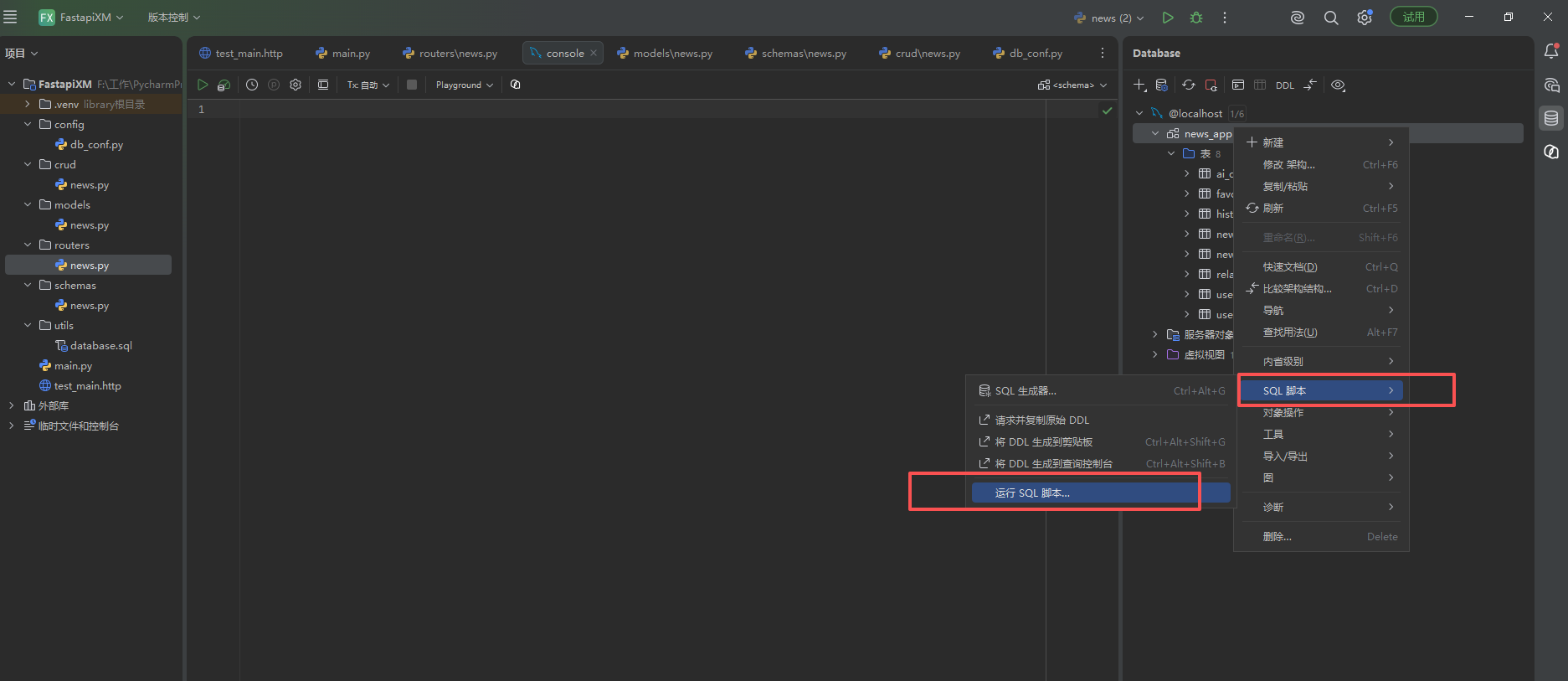Choose Generate DDL to query console item
The width and height of the screenshot is (1568, 681).
(1101, 463)
